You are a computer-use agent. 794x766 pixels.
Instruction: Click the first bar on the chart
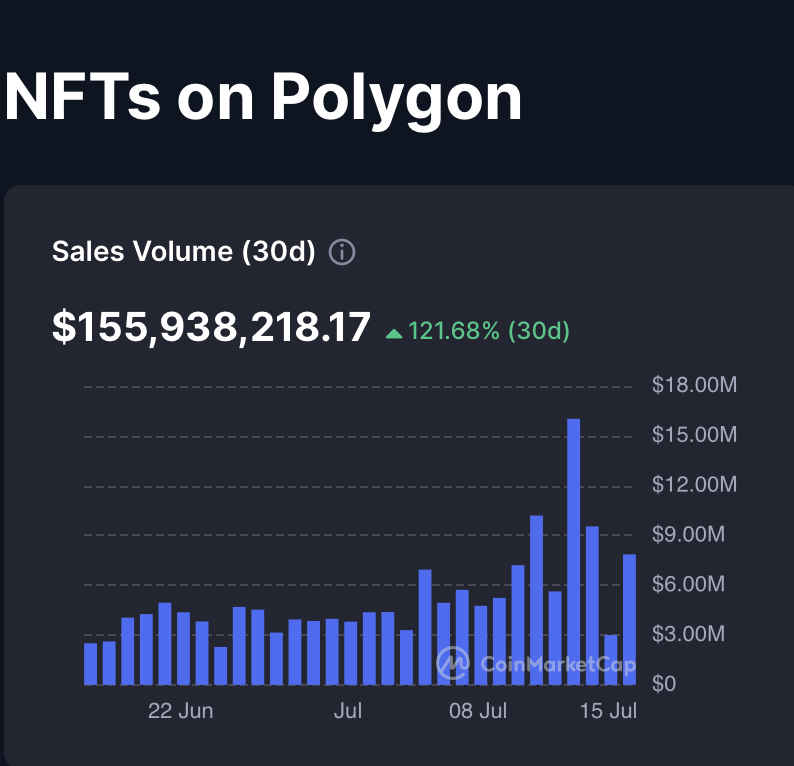point(90,664)
